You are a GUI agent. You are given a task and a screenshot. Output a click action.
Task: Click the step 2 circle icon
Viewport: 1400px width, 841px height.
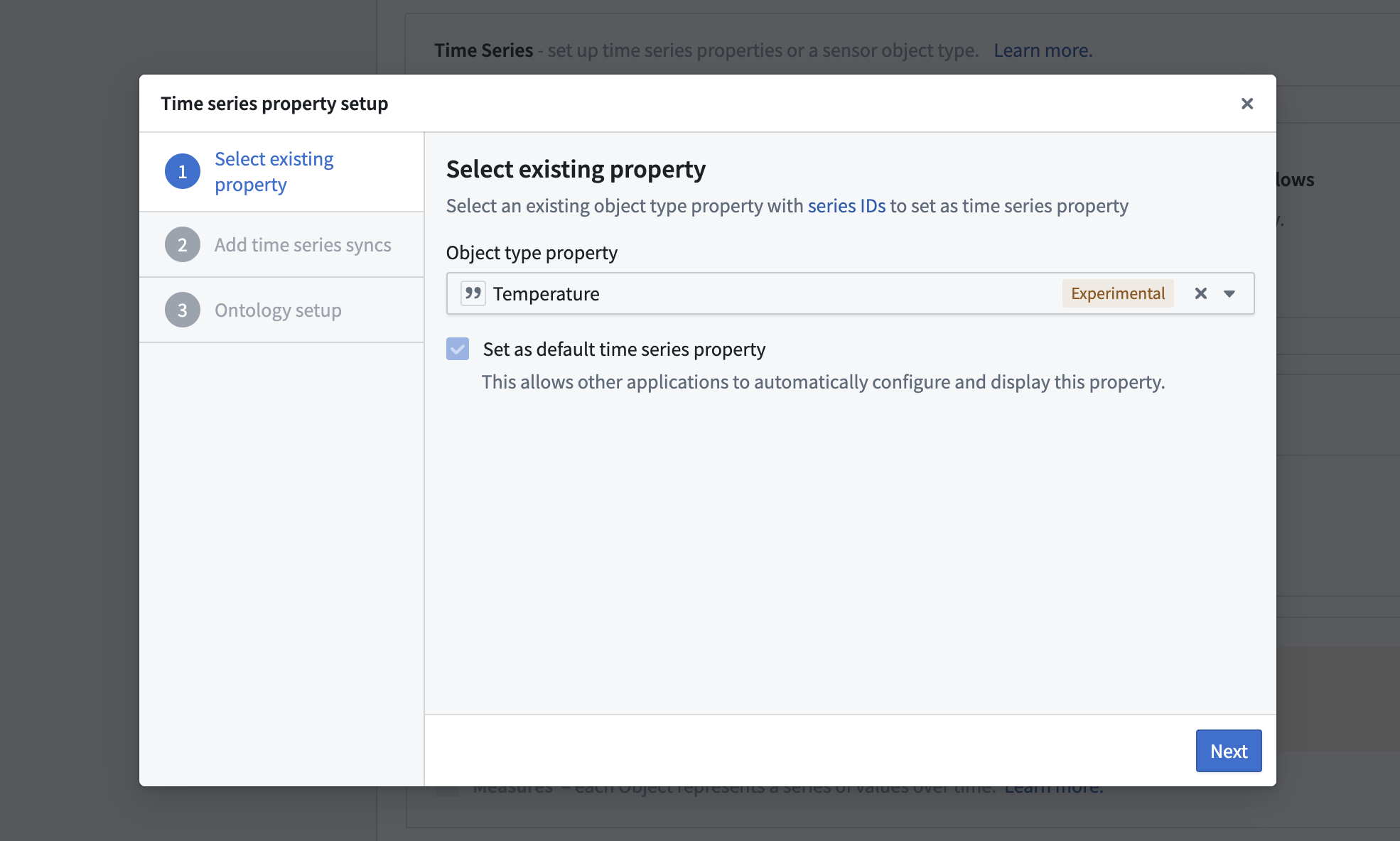click(183, 245)
